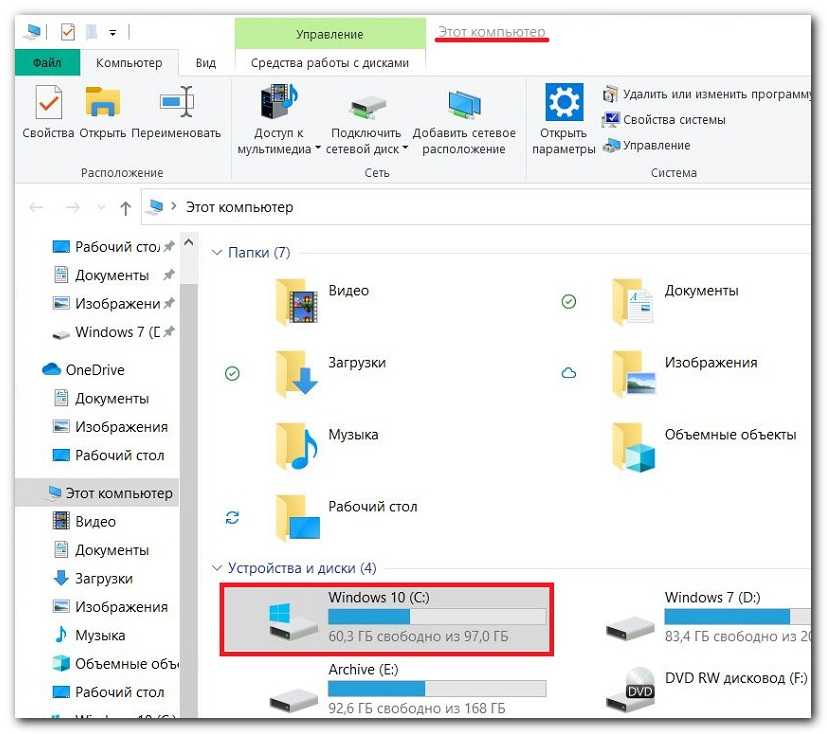Open Видео in the navigation pane

pyautogui.click(x=84, y=521)
